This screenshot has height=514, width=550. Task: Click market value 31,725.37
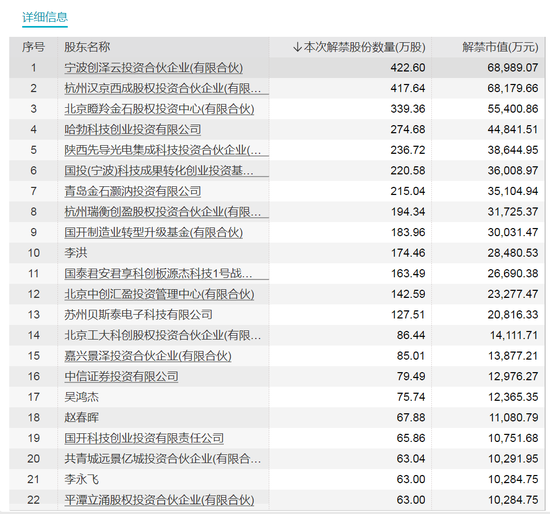point(513,212)
